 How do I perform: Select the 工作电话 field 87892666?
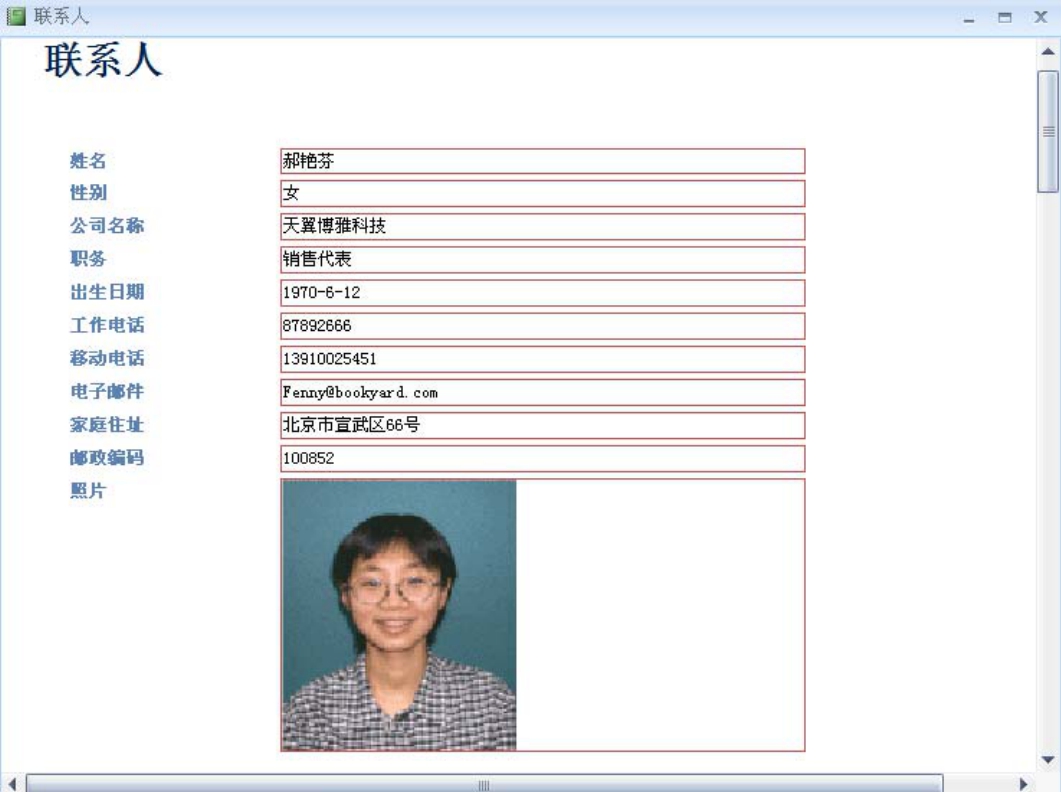tap(542, 326)
